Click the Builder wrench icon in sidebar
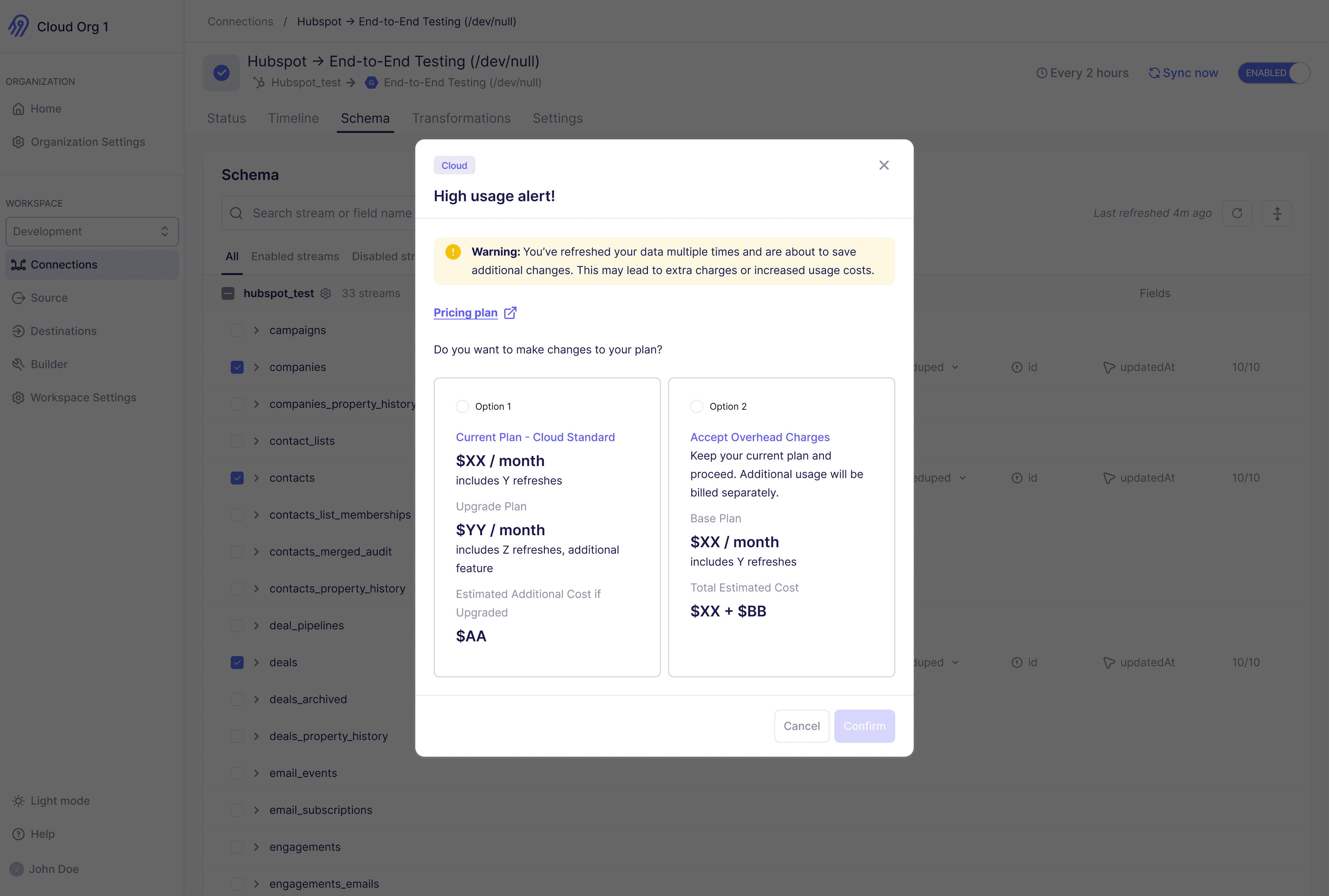The height and width of the screenshot is (896, 1329). (18, 364)
